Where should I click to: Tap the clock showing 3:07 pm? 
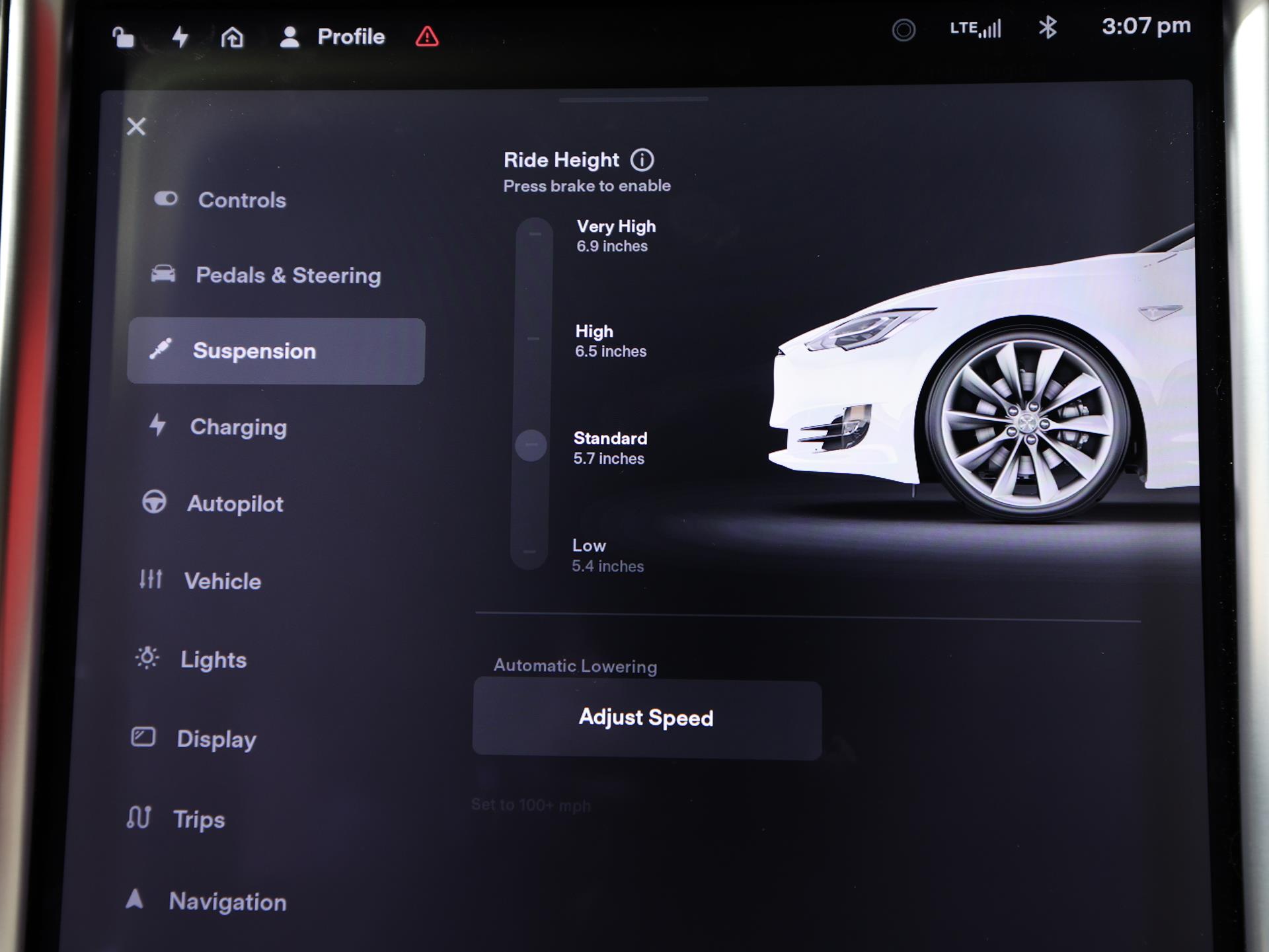[1145, 26]
